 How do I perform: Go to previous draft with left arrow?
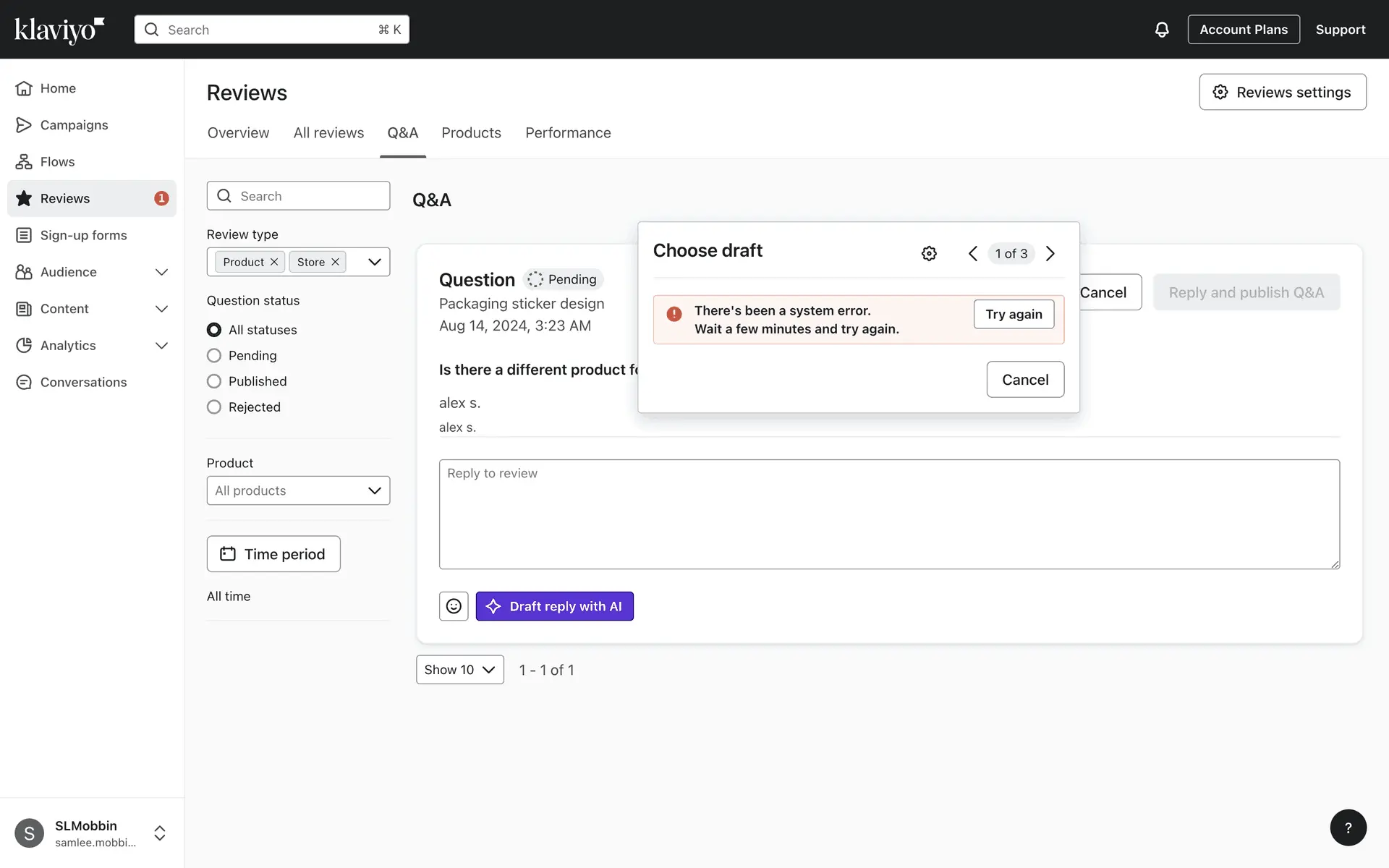point(973,253)
